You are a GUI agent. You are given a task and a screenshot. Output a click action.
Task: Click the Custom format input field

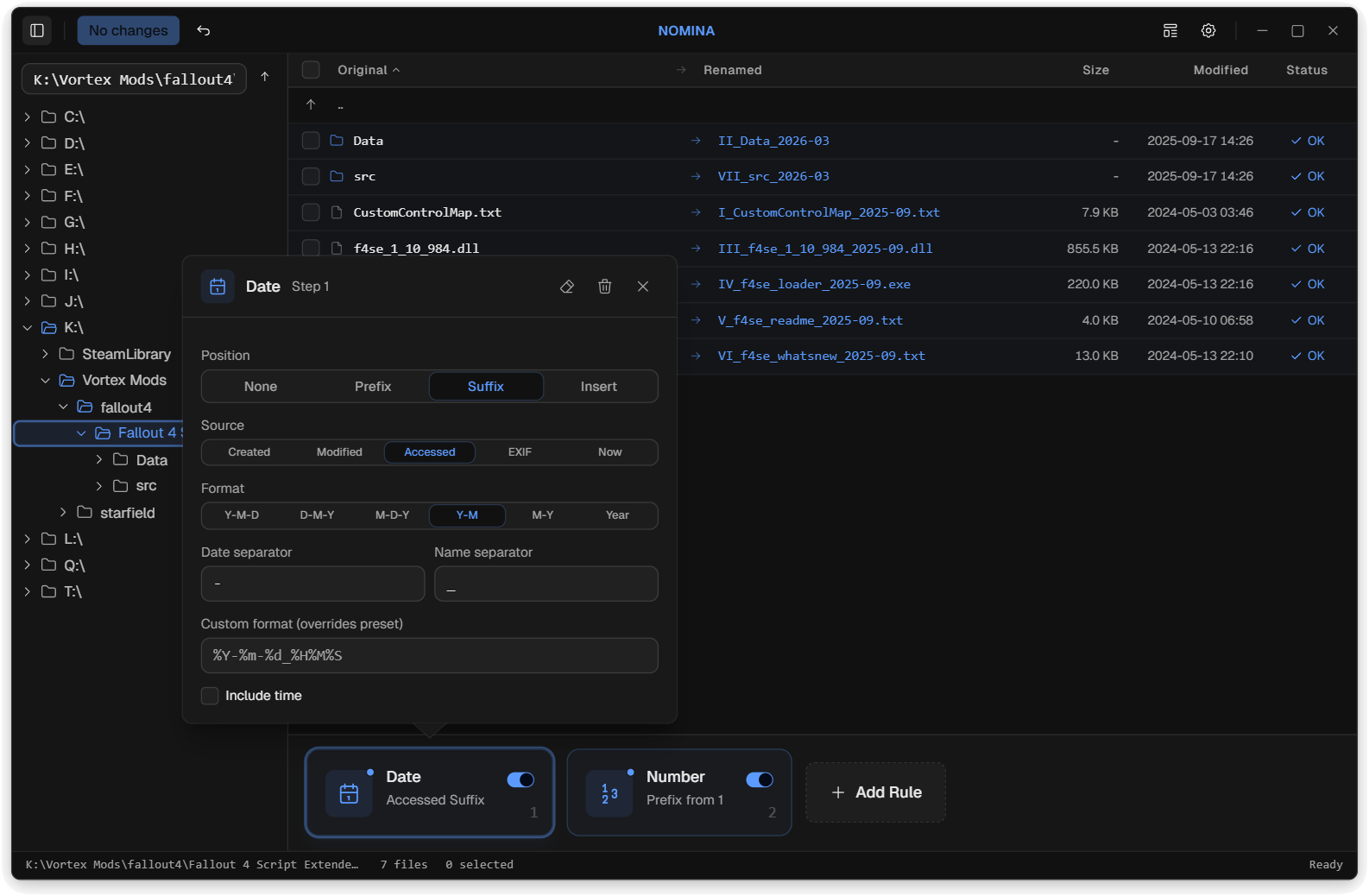429,655
